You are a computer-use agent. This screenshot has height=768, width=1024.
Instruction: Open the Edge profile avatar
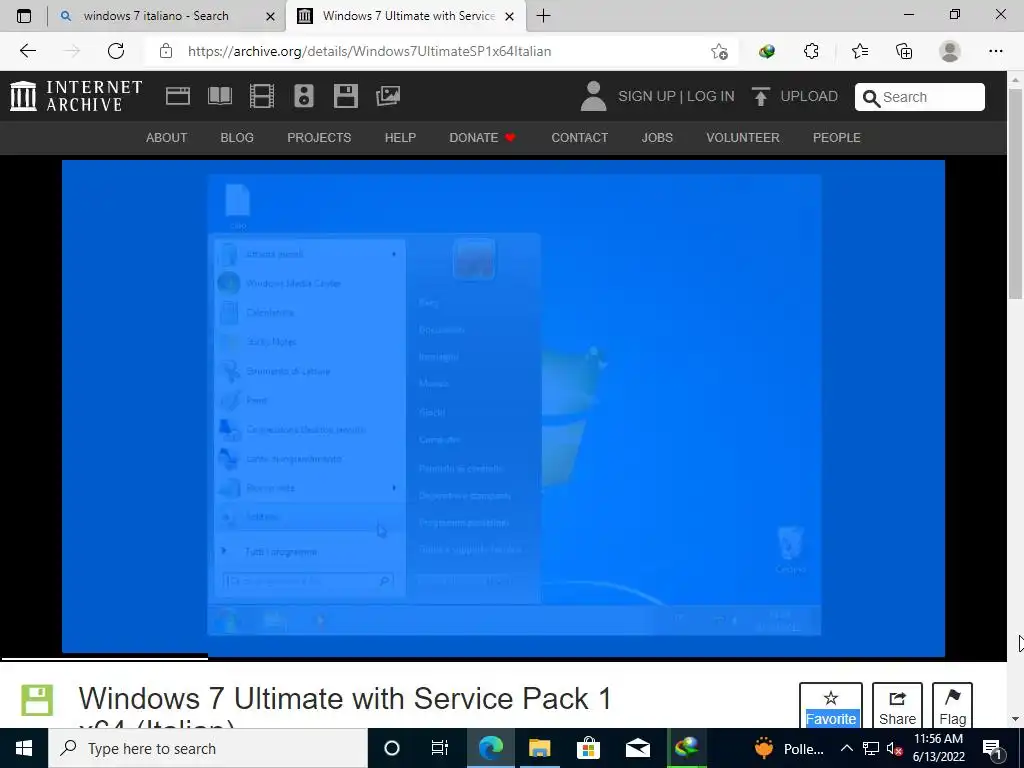pos(950,51)
